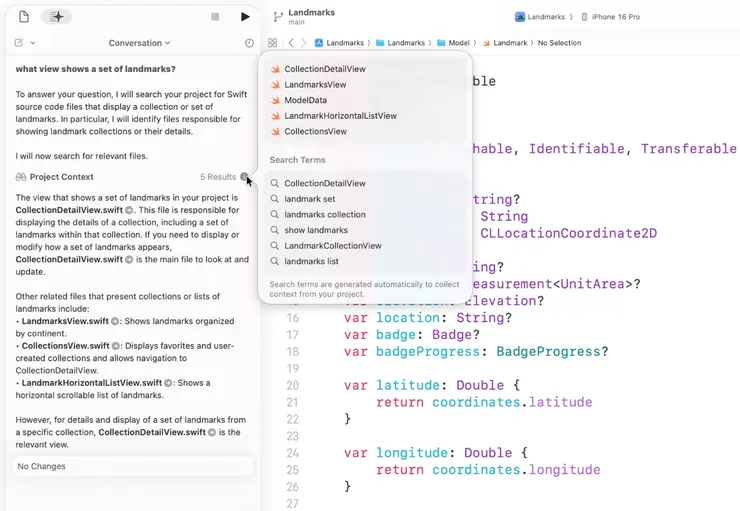Open LandmarkHorizontalListView.swift link in response
This screenshot has height=511, width=740.
click(92, 383)
